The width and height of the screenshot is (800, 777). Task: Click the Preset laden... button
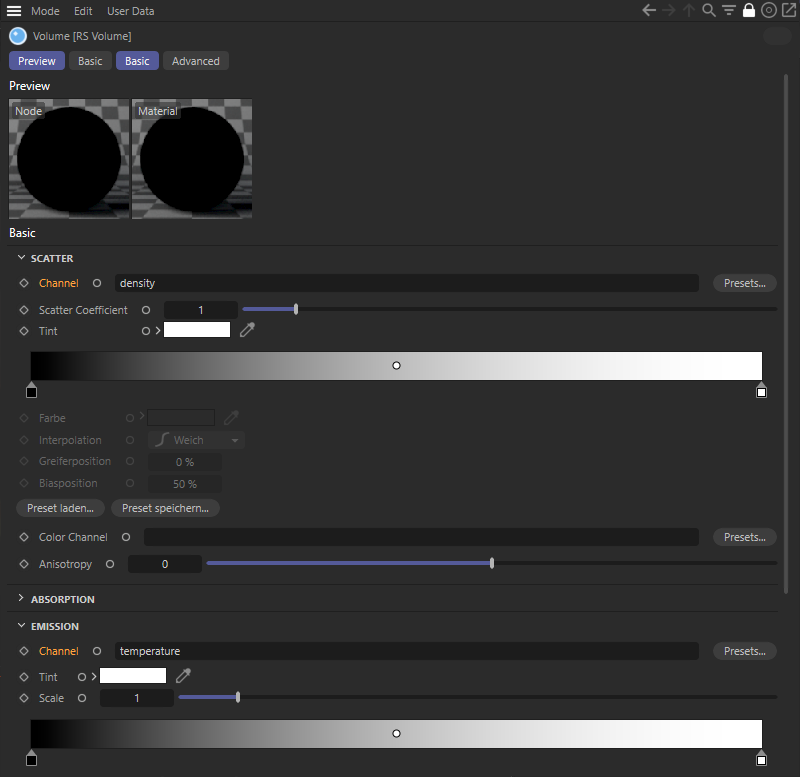click(60, 508)
